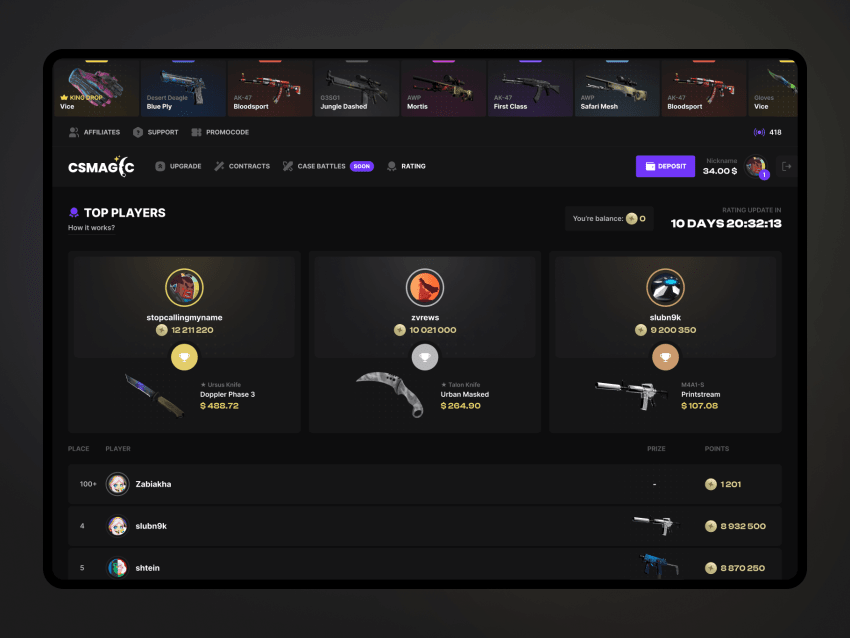Click stopcallingmyname's avatar

(184, 287)
